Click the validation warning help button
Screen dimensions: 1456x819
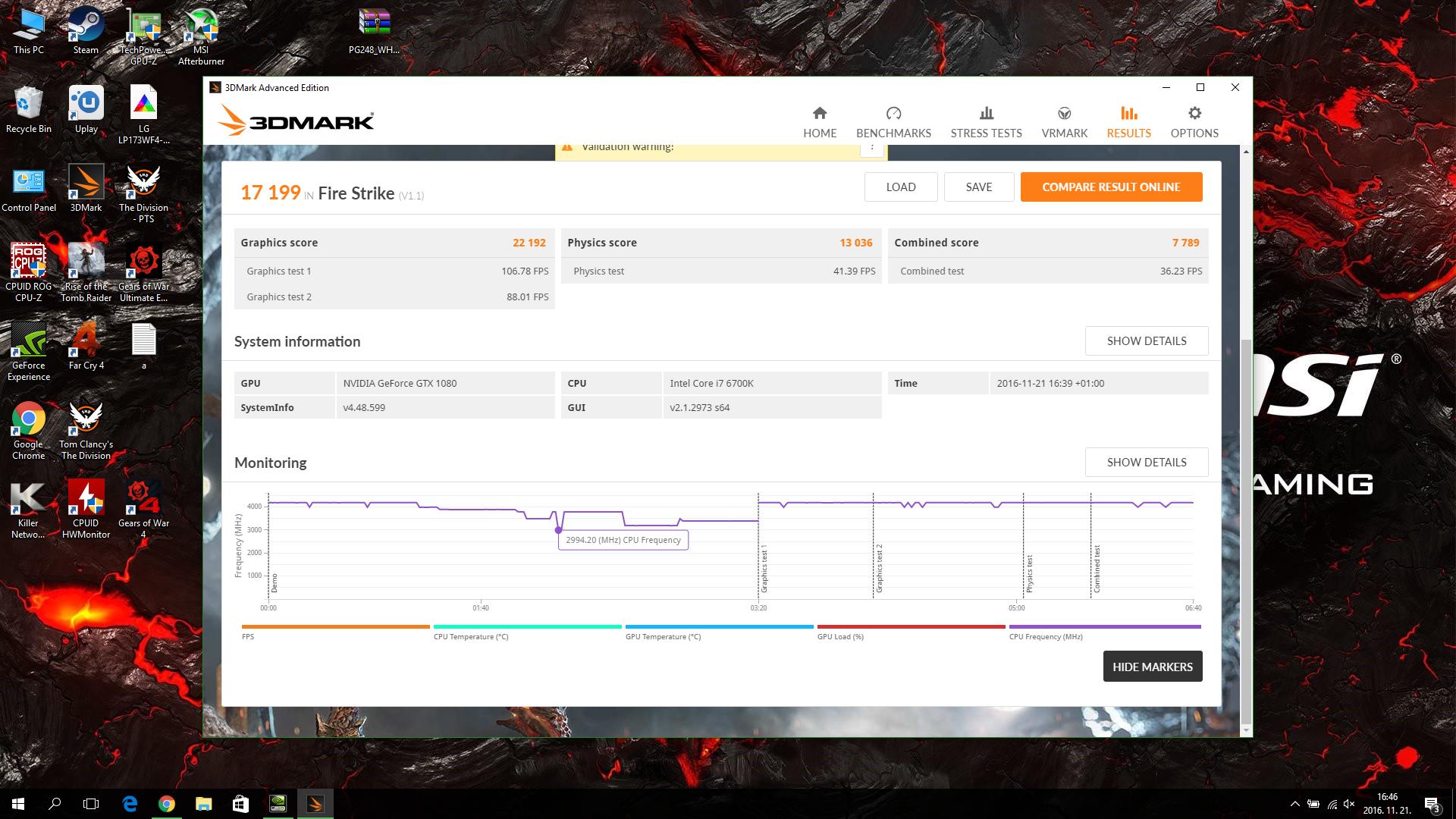pyautogui.click(x=871, y=149)
